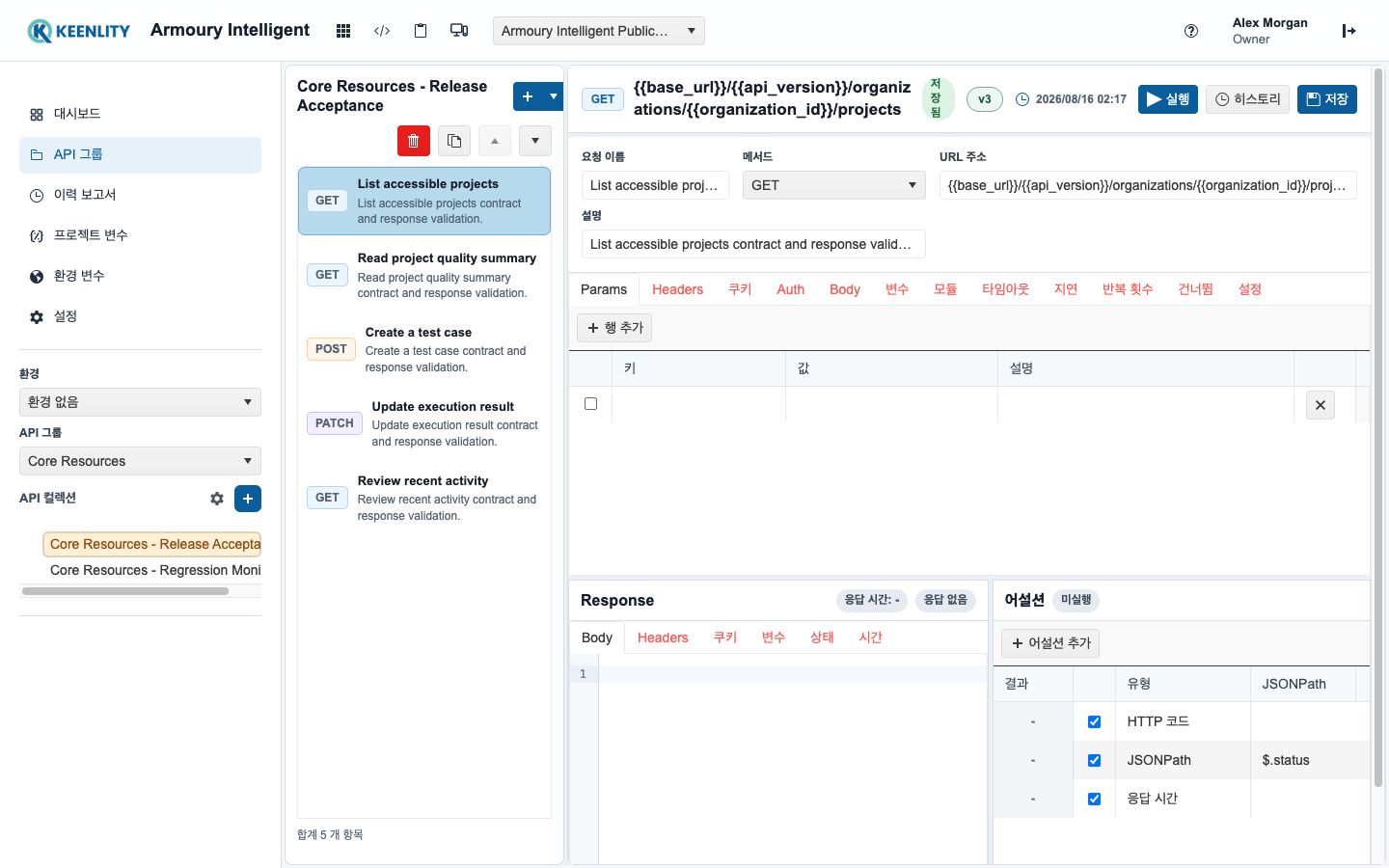
Task: Open the 모듈 tab
Action: pyautogui.click(x=945, y=289)
